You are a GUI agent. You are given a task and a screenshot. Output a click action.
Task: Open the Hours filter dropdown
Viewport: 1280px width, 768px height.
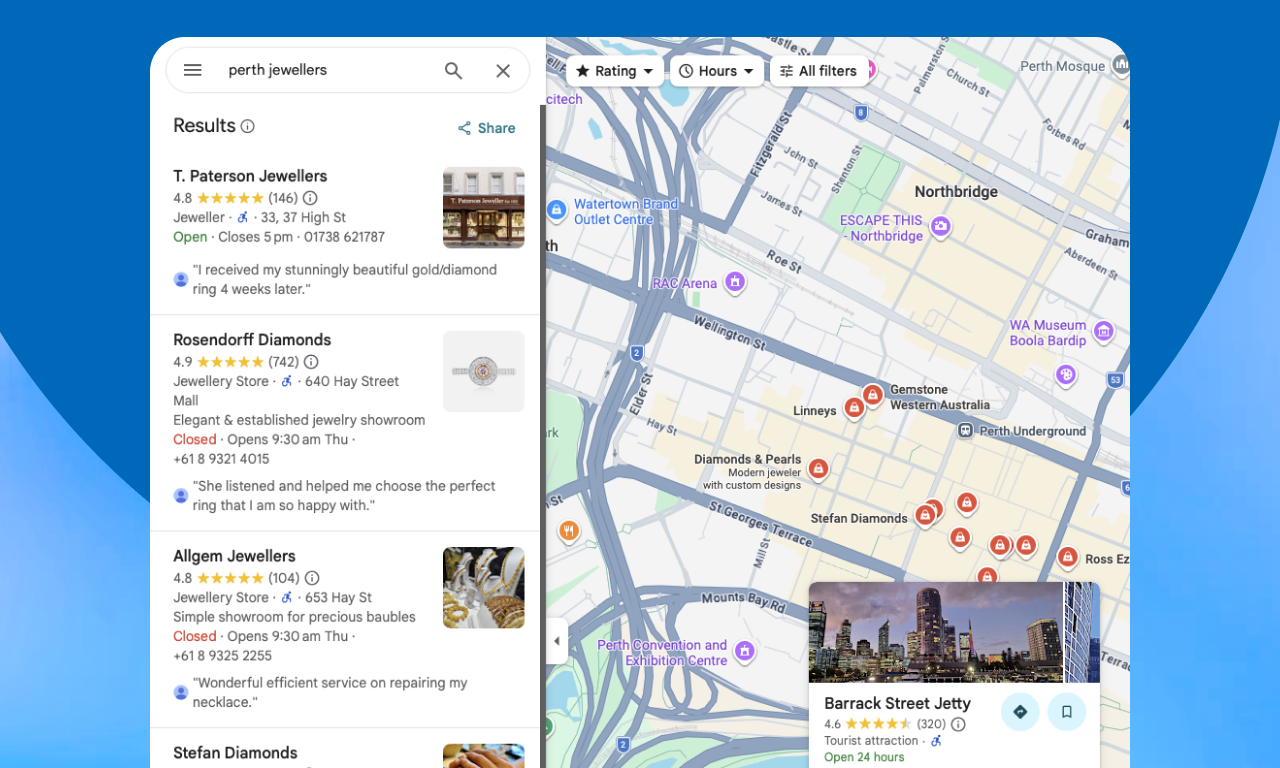coord(717,71)
